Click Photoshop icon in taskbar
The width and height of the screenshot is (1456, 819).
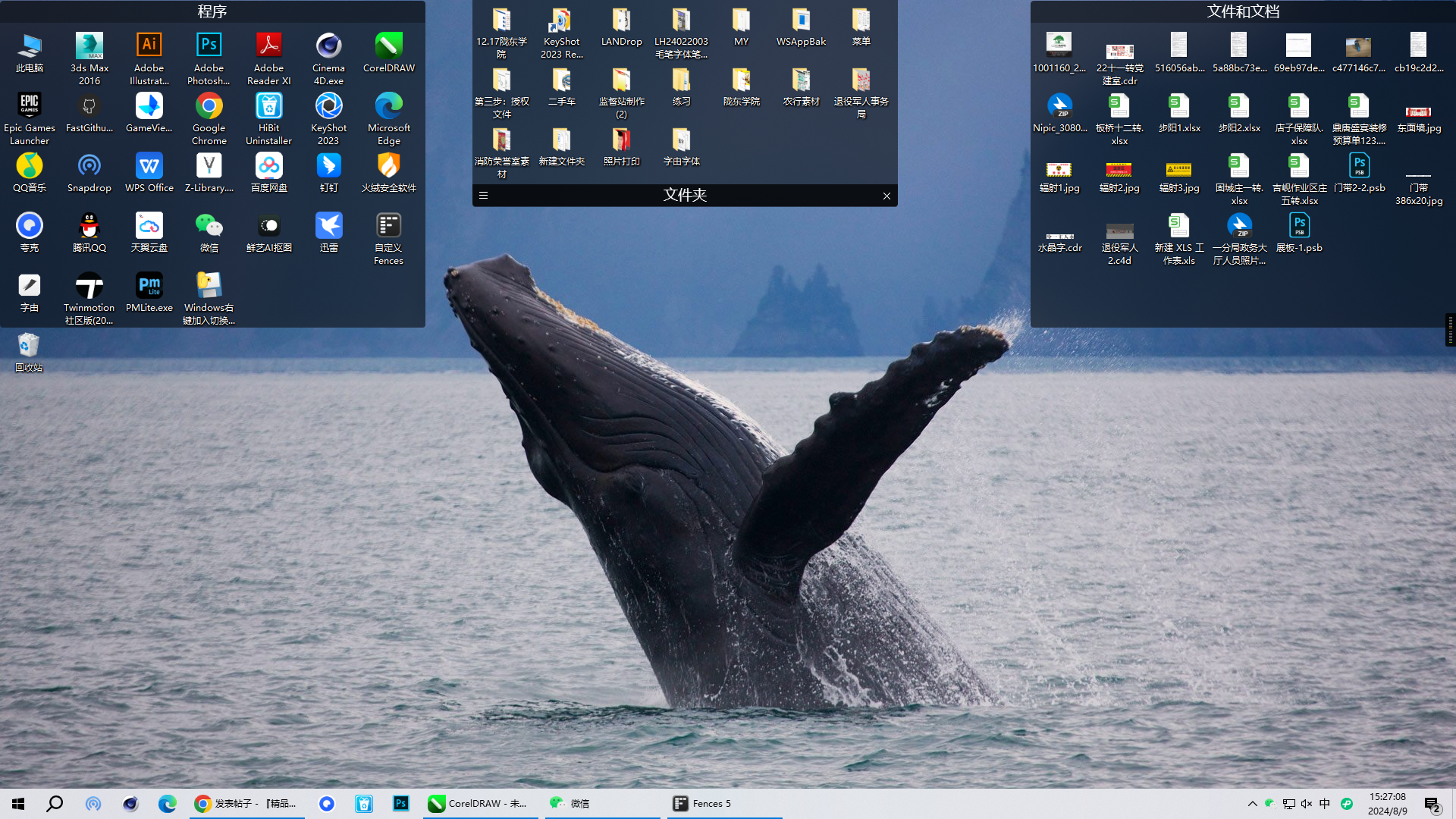(400, 803)
